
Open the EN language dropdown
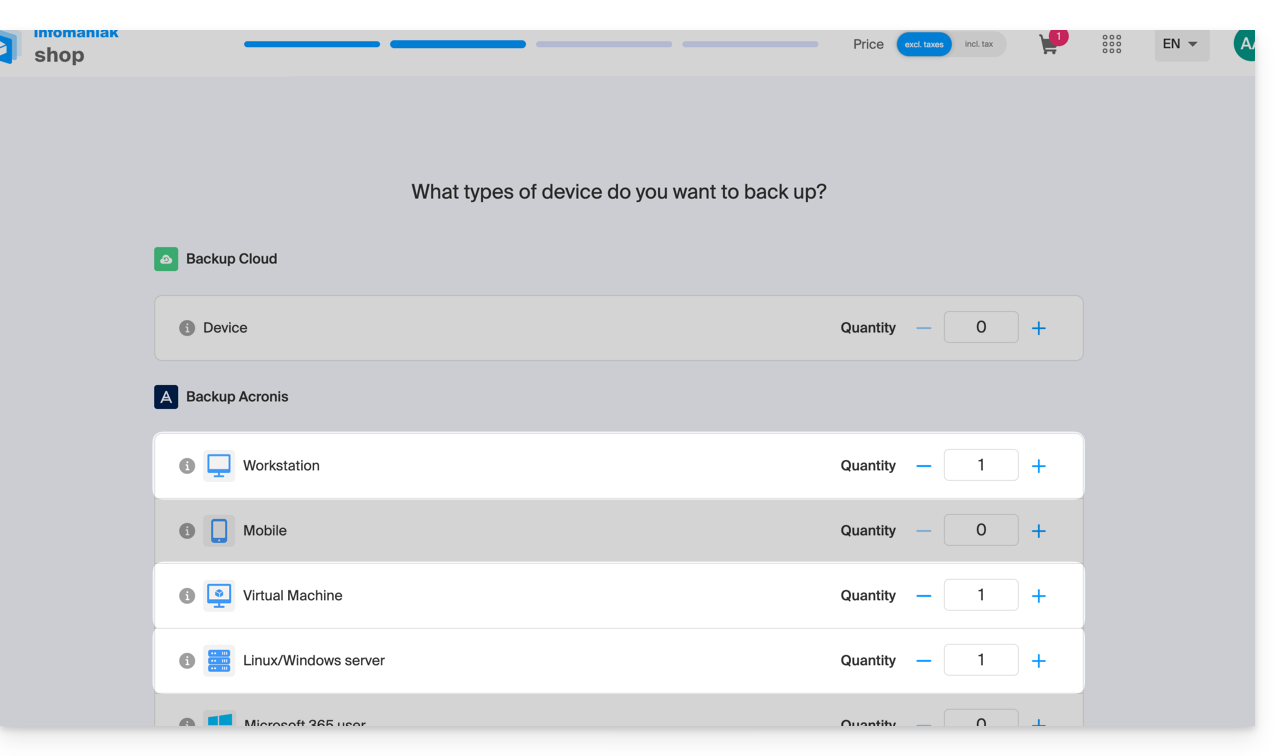point(1181,44)
